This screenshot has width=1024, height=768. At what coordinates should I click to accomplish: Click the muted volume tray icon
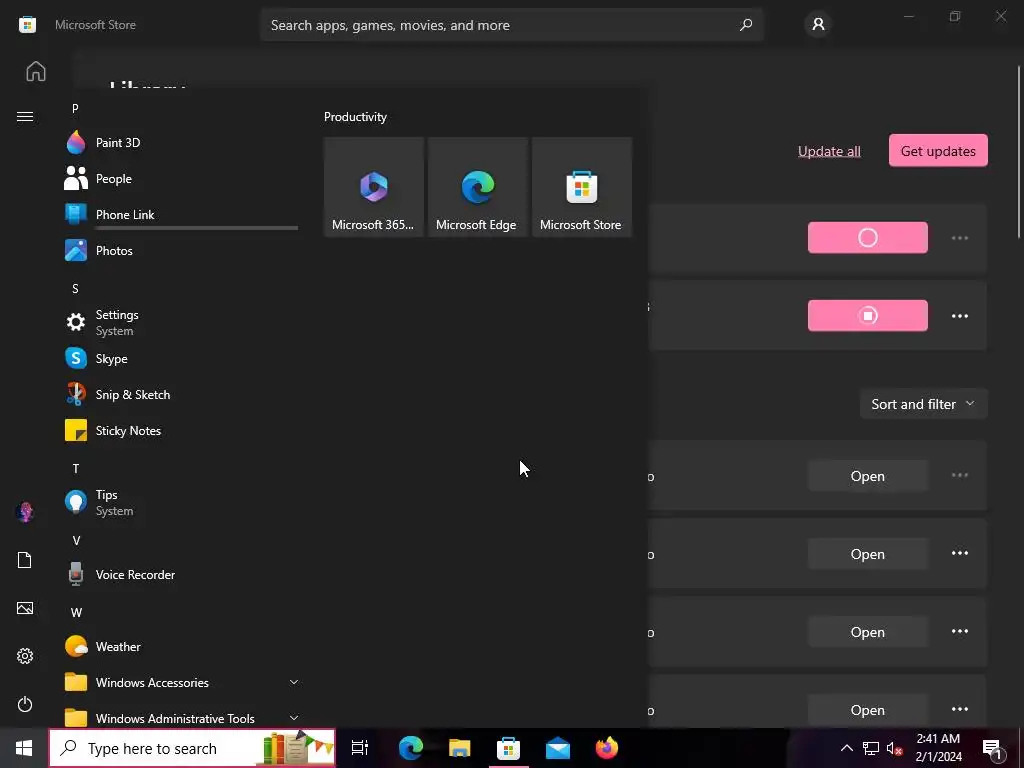coord(895,748)
